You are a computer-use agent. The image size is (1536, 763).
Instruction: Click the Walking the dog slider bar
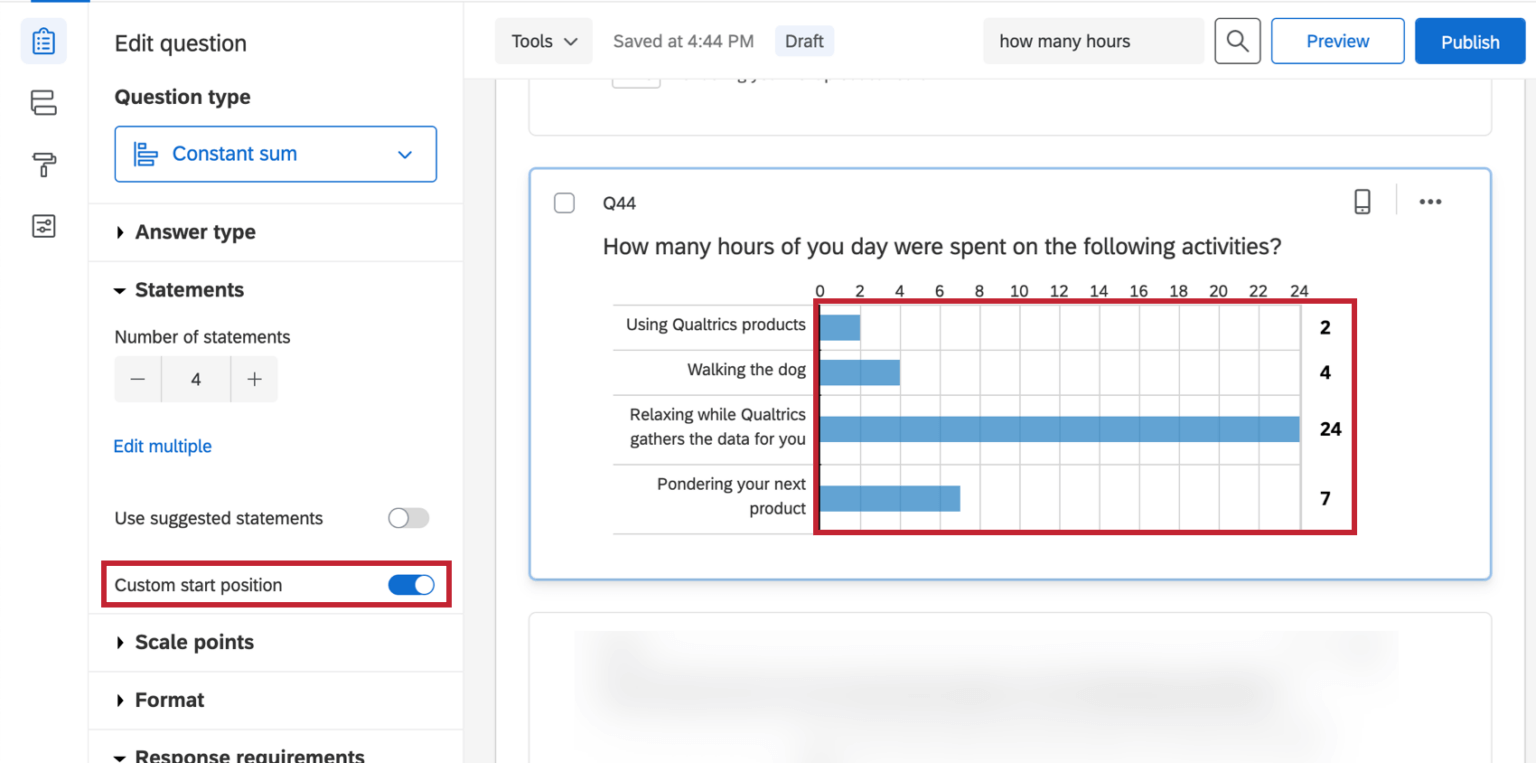(x=860, y=372)
